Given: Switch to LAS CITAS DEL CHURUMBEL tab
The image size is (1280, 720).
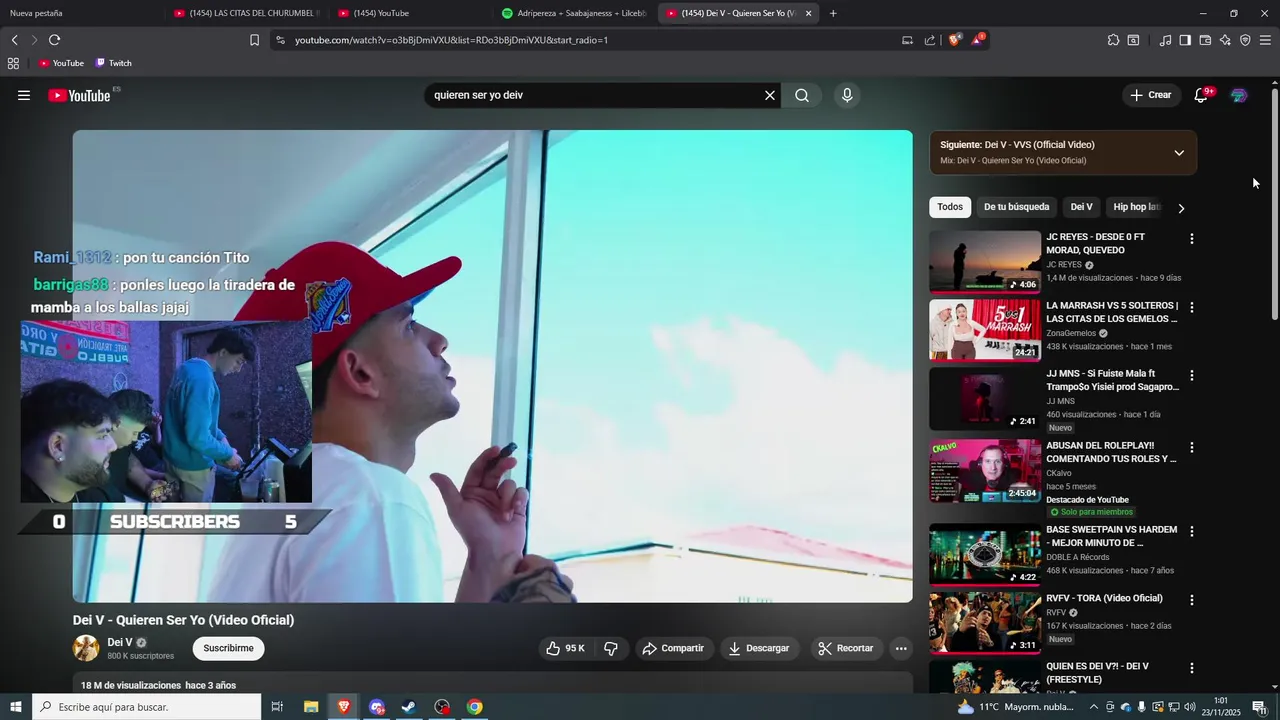Looking at the screenshot, I should (245, 13).
